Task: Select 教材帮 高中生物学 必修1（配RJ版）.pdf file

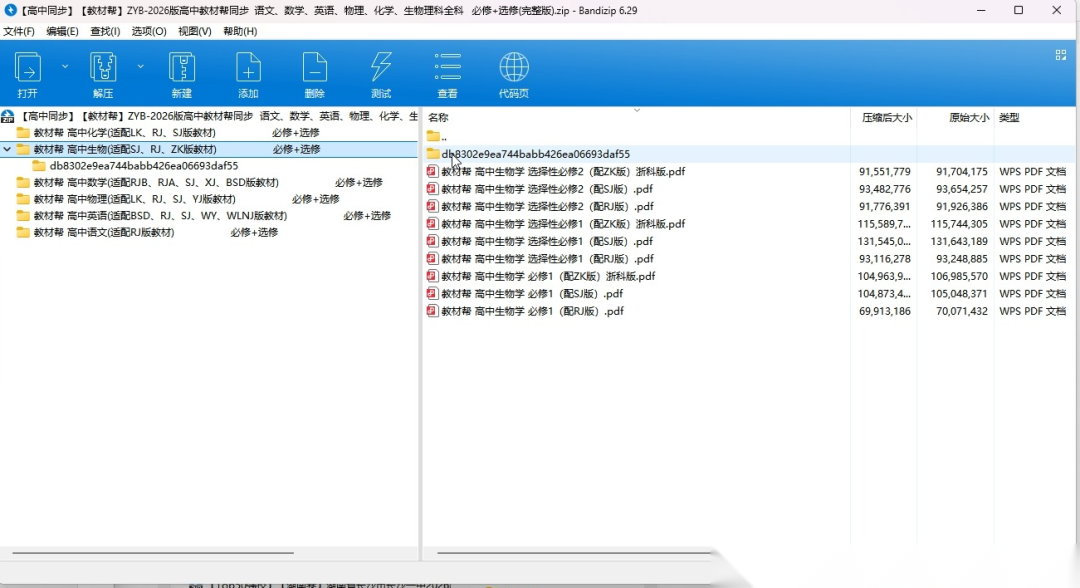Action: point(532,311)
